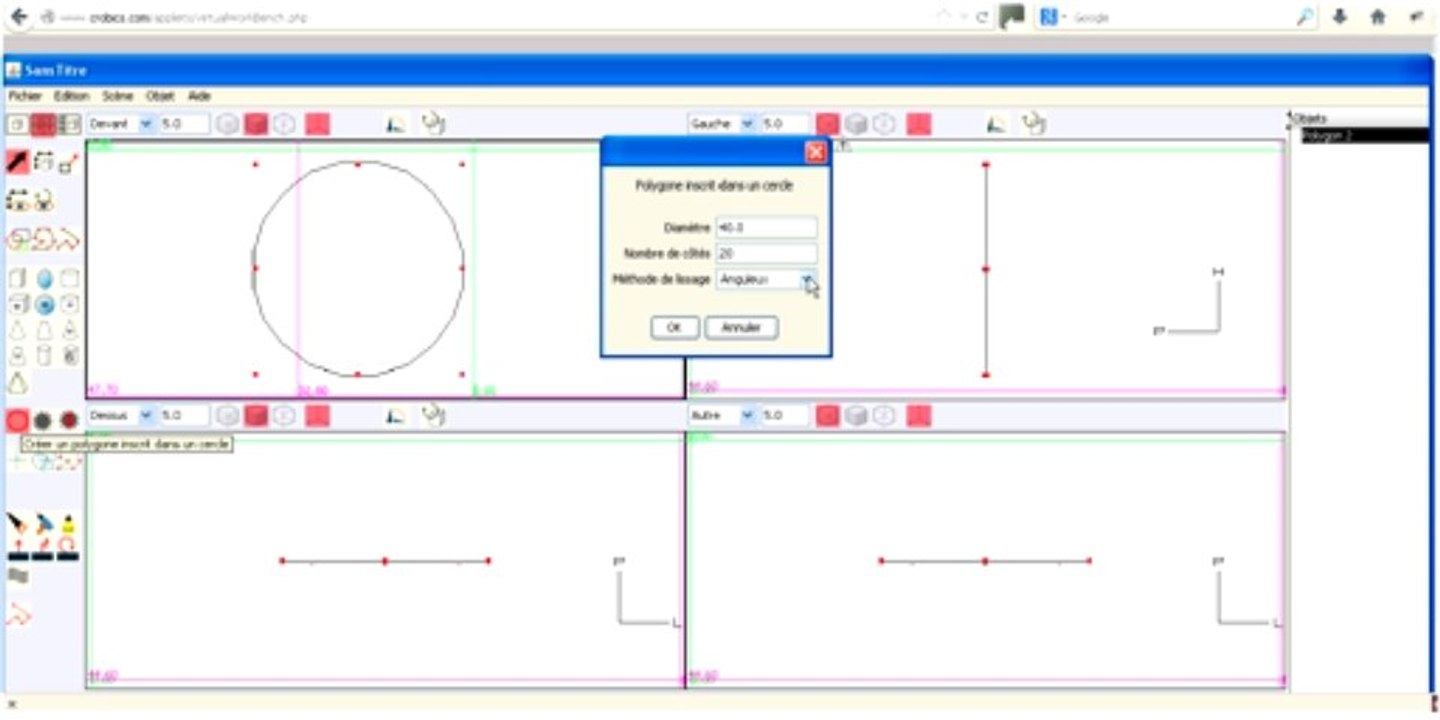Screen dimensions: 1440x720
Task: Click the Dessous viewport 5.0 scale field
Action: pos(184,415)
